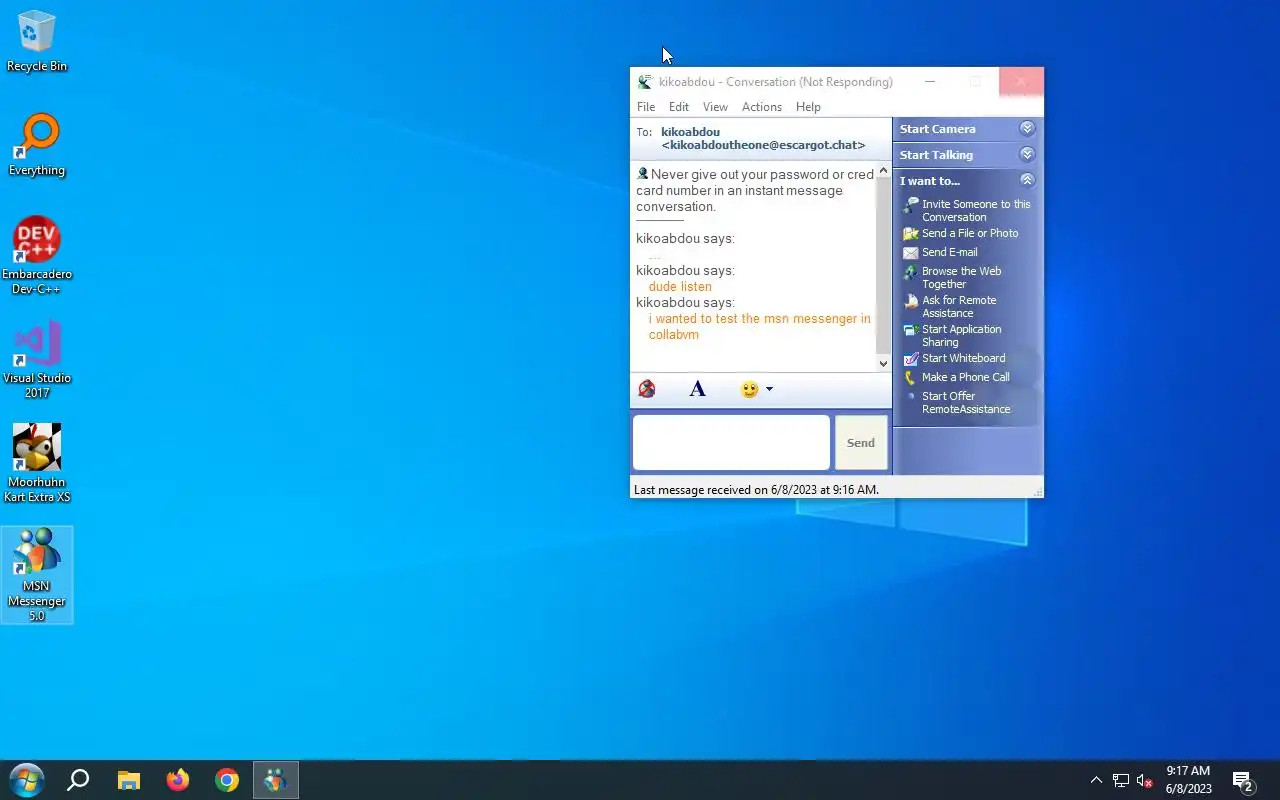Open the View menu

(x=715, y=107)
